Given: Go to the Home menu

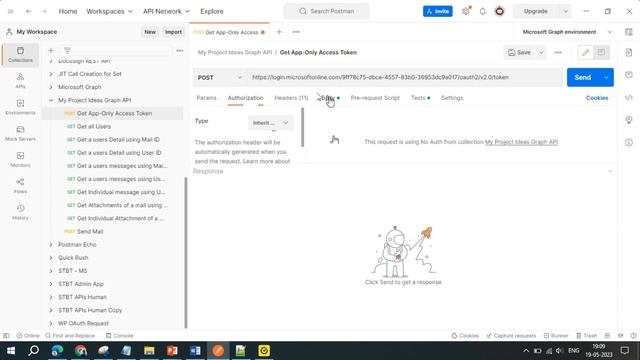Looking at the screenshot, I should tap(68, 11).
